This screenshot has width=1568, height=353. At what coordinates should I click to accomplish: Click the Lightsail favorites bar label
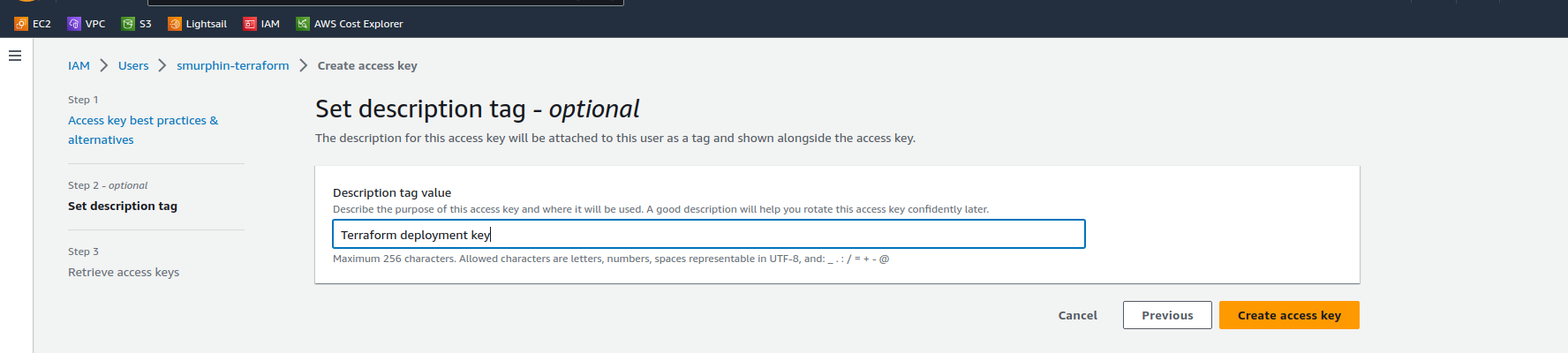(x=207, y=24)
